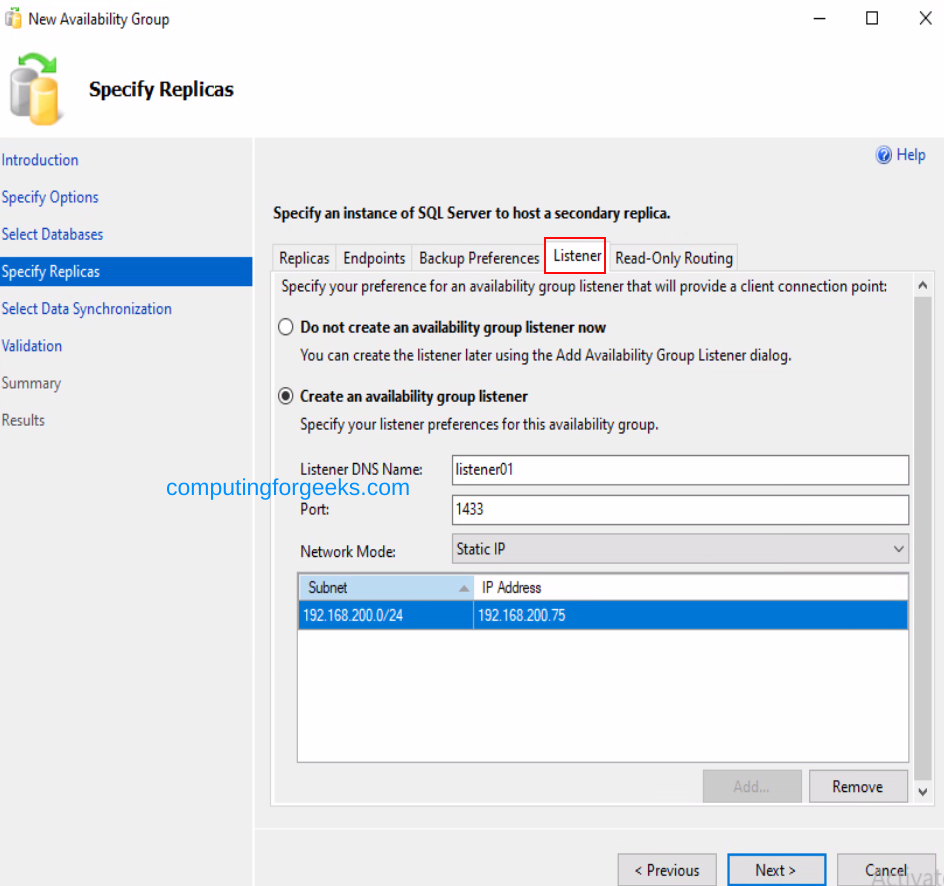
Task: Select "Create an availability group listener"
Action: click(x=285, y=396)
